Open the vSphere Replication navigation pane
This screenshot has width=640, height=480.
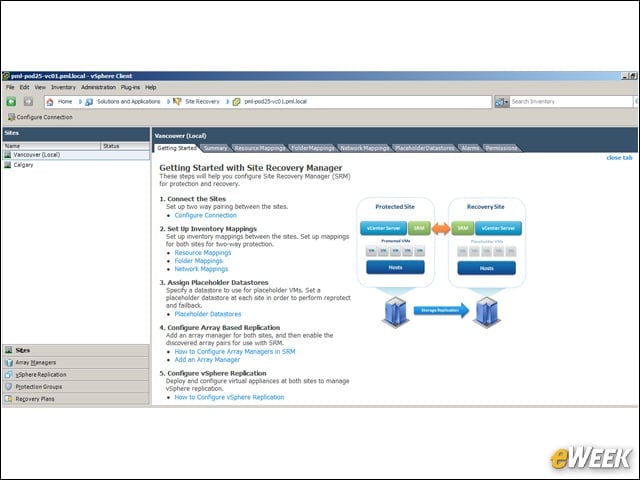[76, 374]
